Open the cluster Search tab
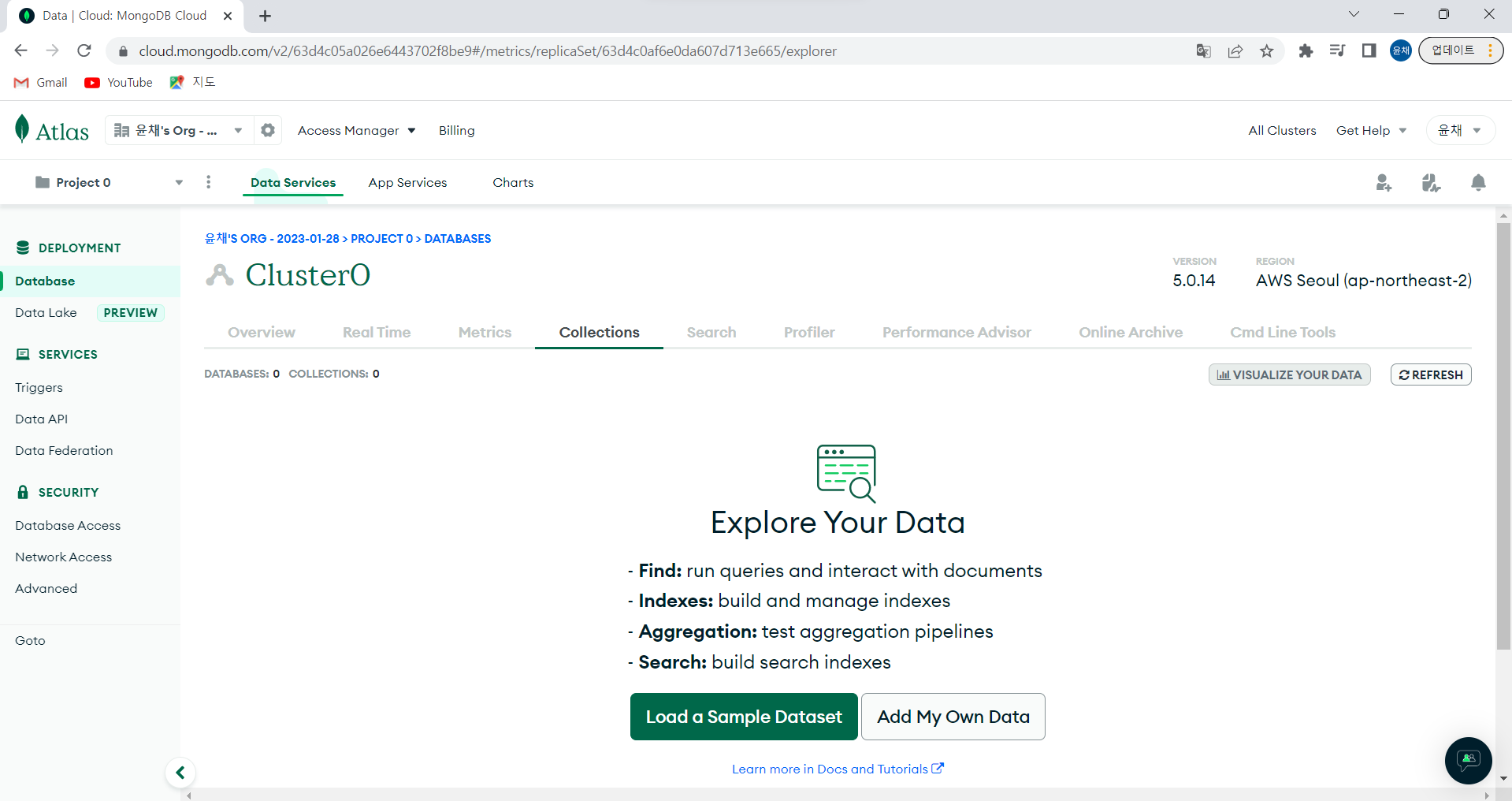 [711, 333]
